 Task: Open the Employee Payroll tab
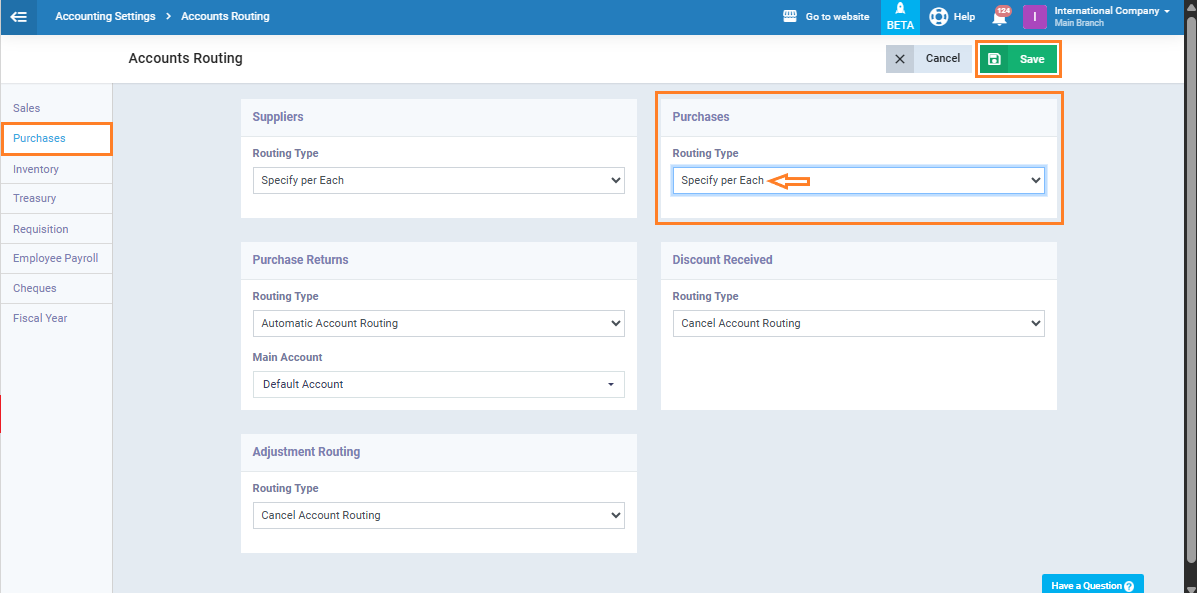click(x=55, y=259)
